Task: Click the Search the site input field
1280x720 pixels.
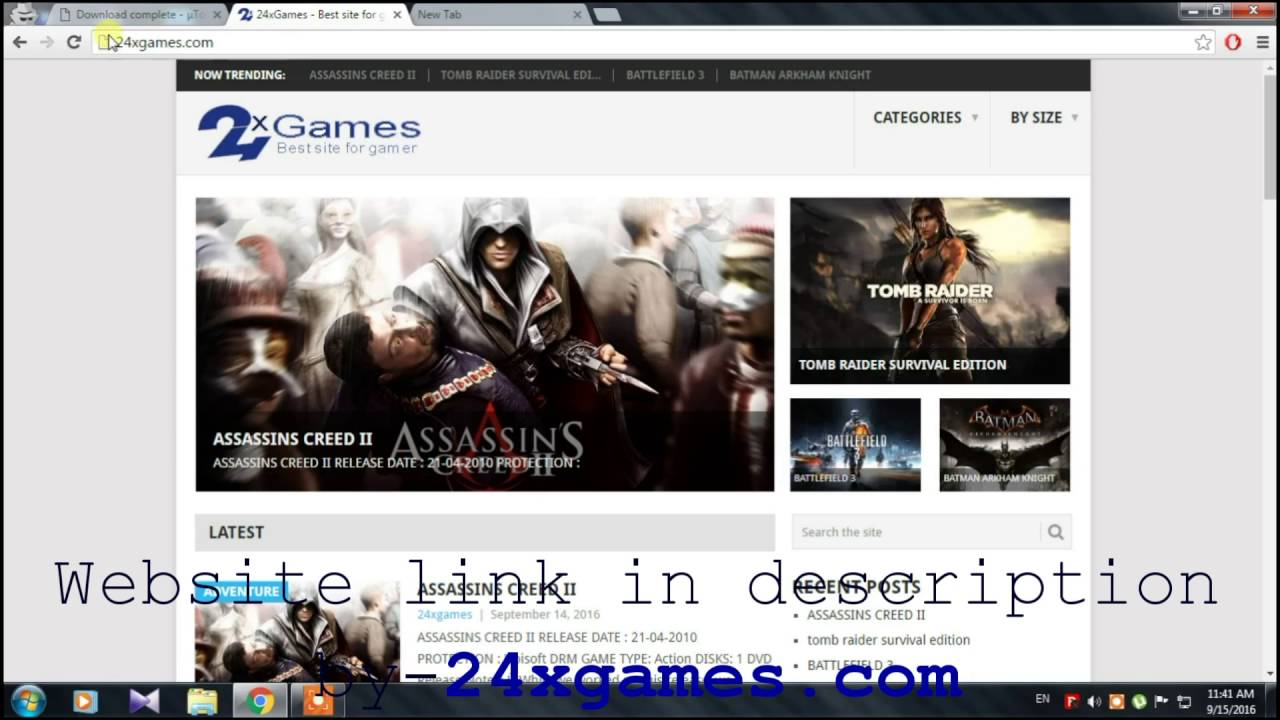Action: pyautogui.click(x=916, y=532)
